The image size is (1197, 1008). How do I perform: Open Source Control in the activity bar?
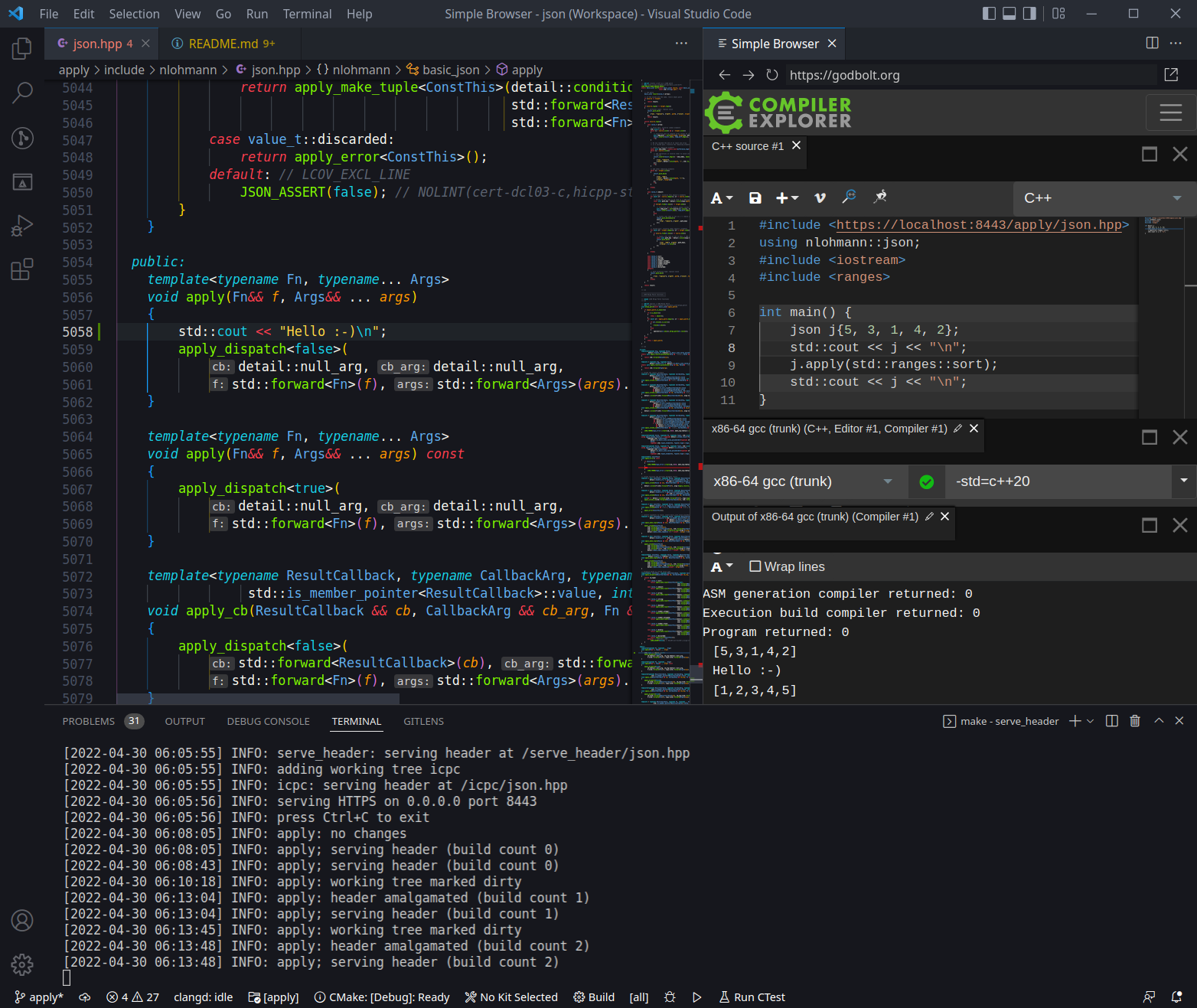pyautogui.click(x=22, y=139)
